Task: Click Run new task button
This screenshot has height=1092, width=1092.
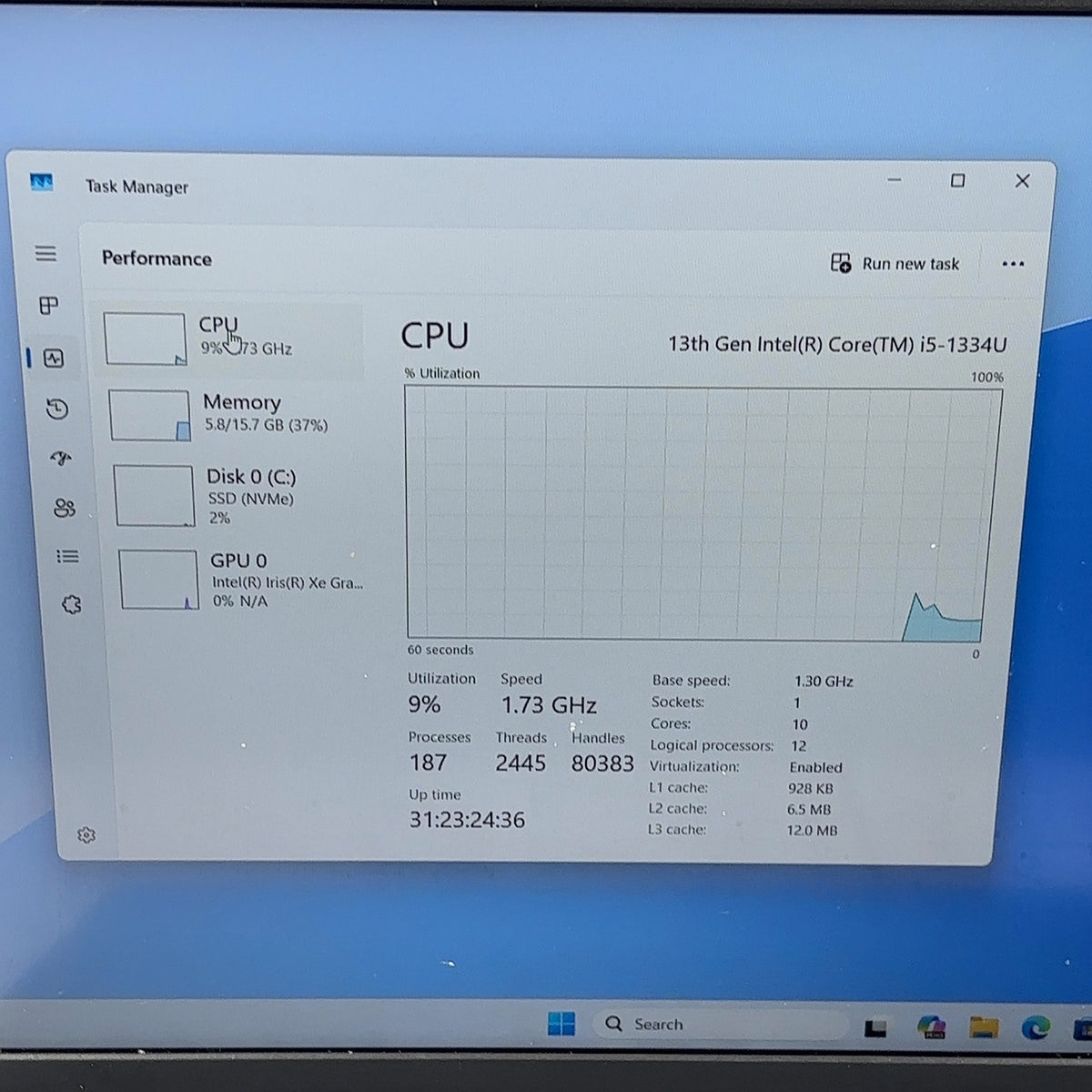Action: [x=895, y=264]
